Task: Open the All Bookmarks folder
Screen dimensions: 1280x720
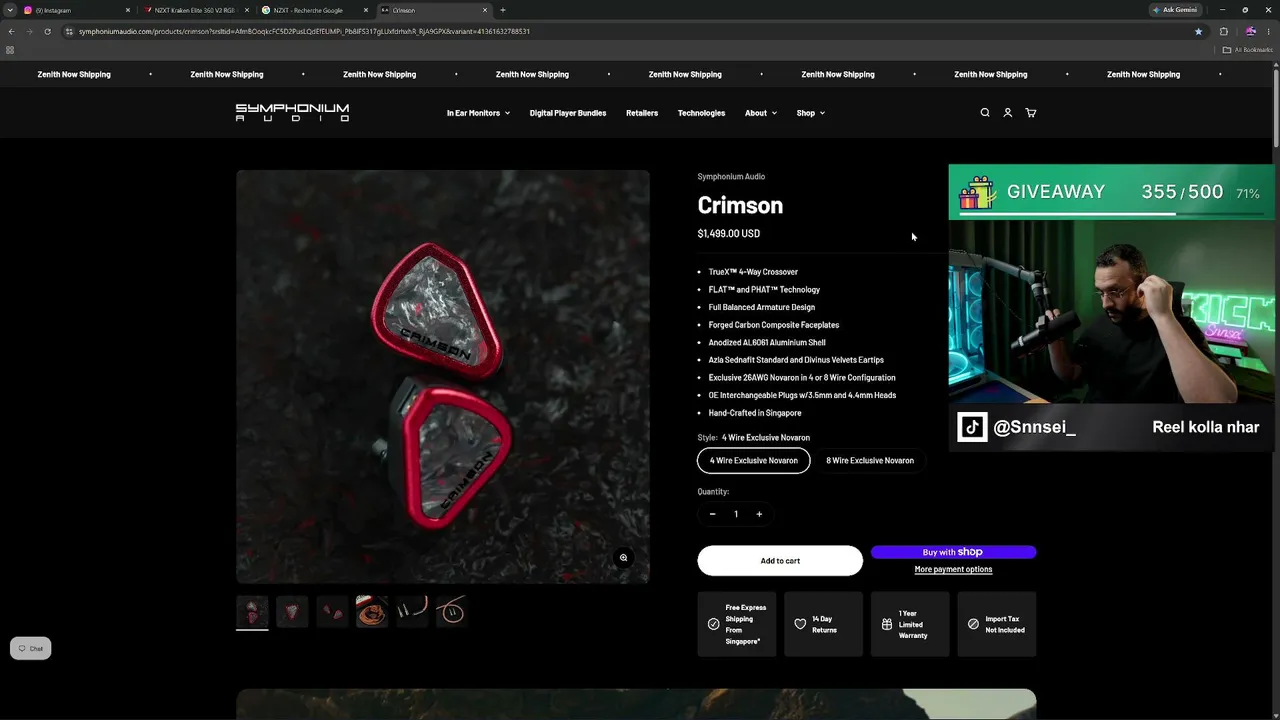Action: (1248, 50)
